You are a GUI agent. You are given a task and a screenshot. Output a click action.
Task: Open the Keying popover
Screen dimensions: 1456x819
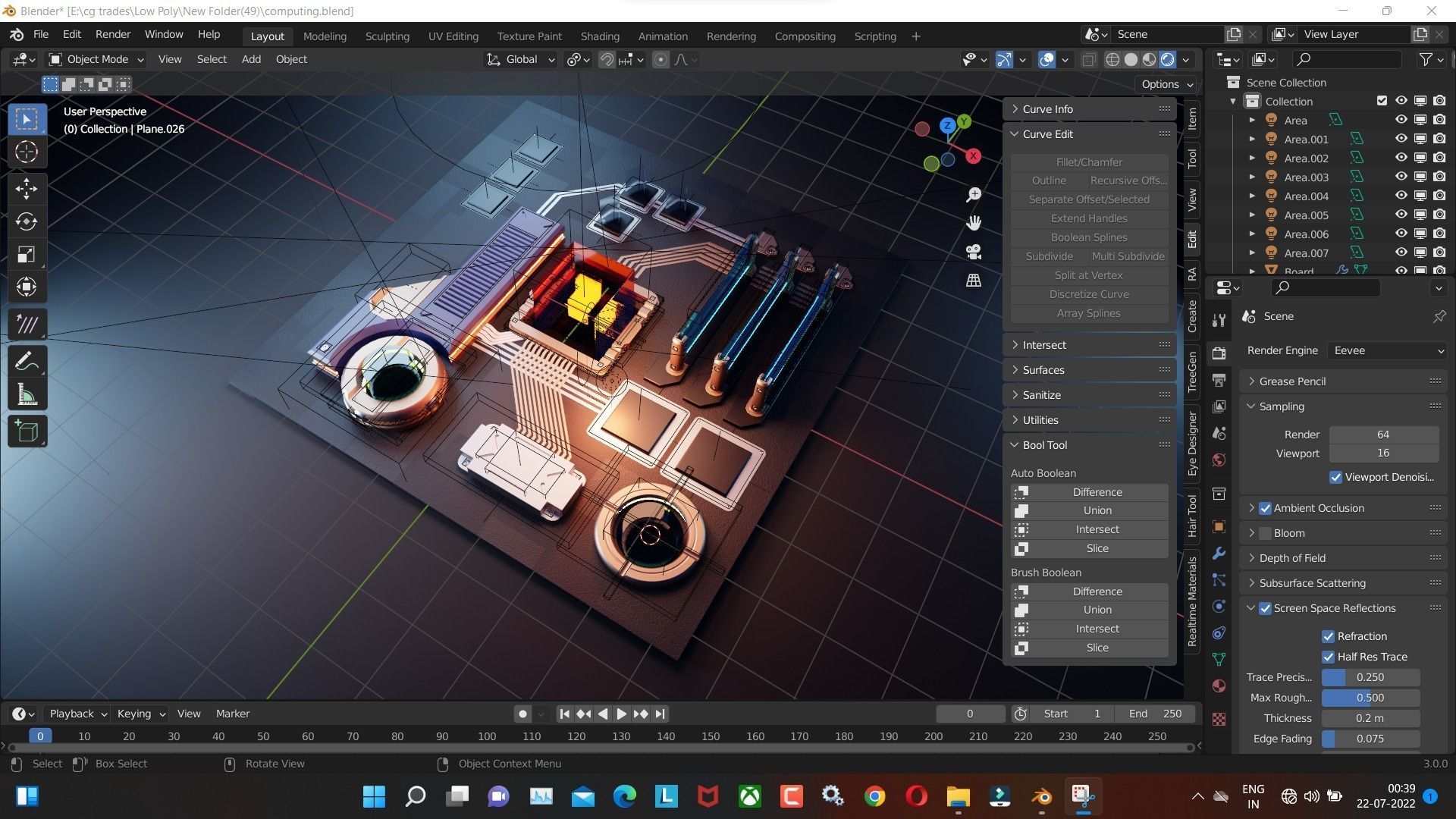tap(141, 714)
